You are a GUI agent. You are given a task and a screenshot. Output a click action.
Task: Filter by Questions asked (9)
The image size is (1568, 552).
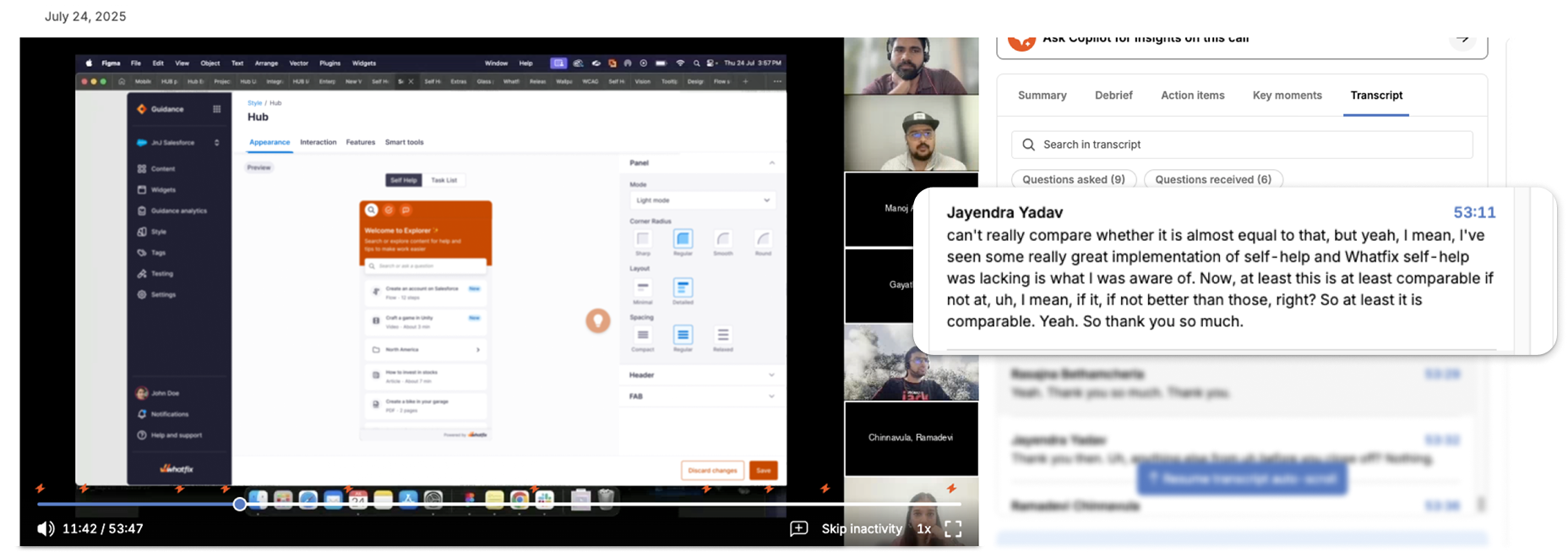point(1074,179)
